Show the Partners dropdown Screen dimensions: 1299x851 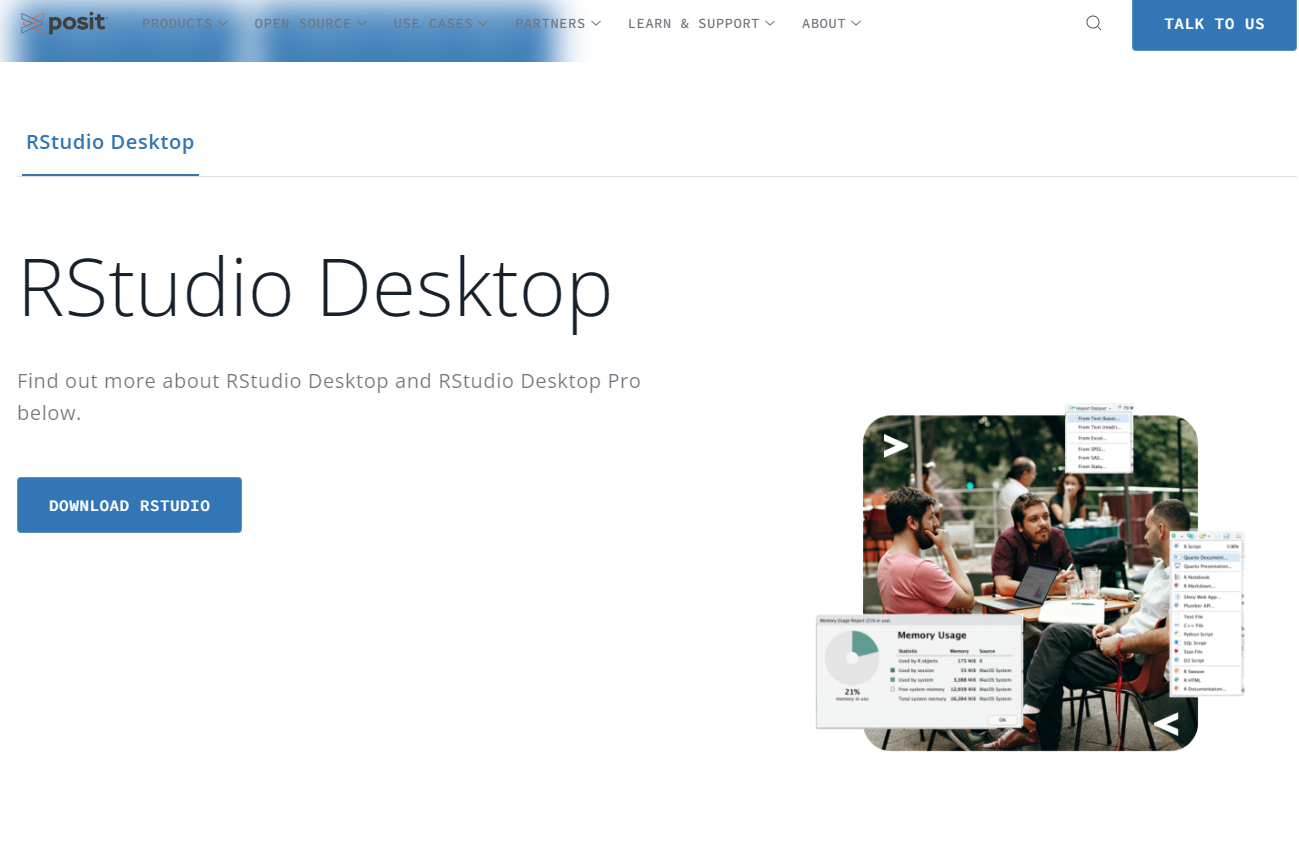(558, 23)
